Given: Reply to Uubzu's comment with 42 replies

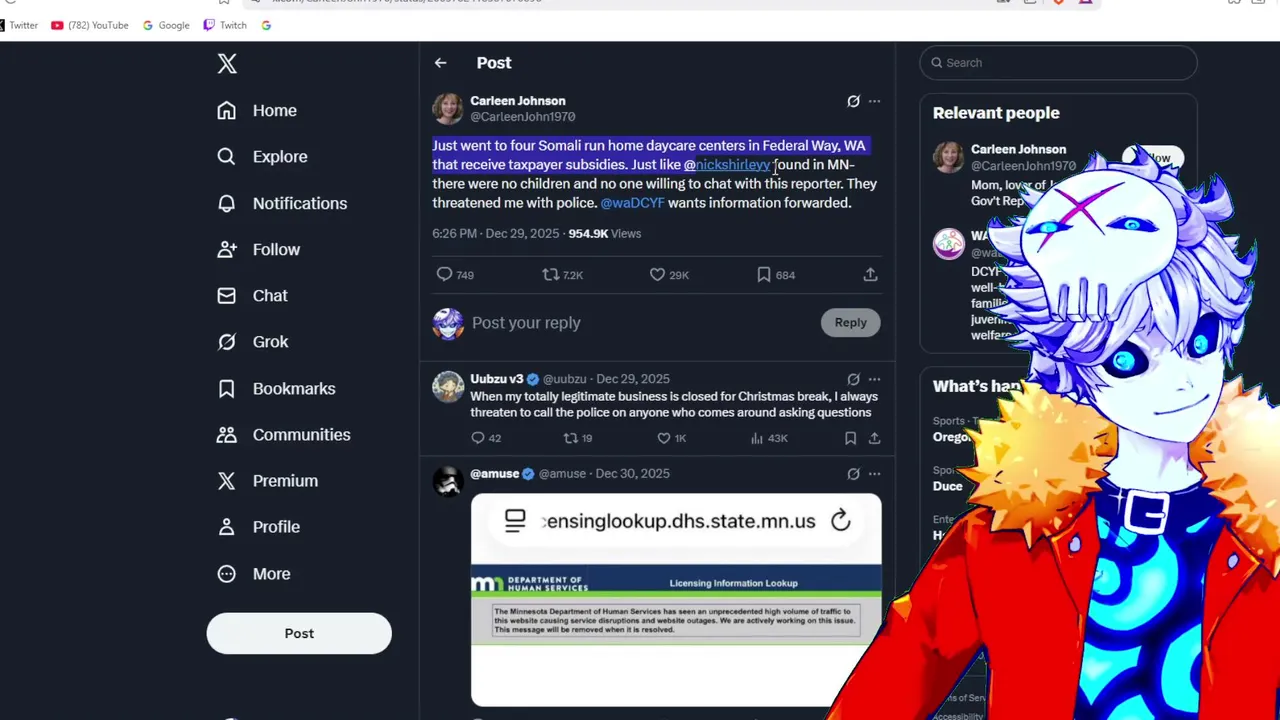Looking at the screenshot, I should 478,438.
